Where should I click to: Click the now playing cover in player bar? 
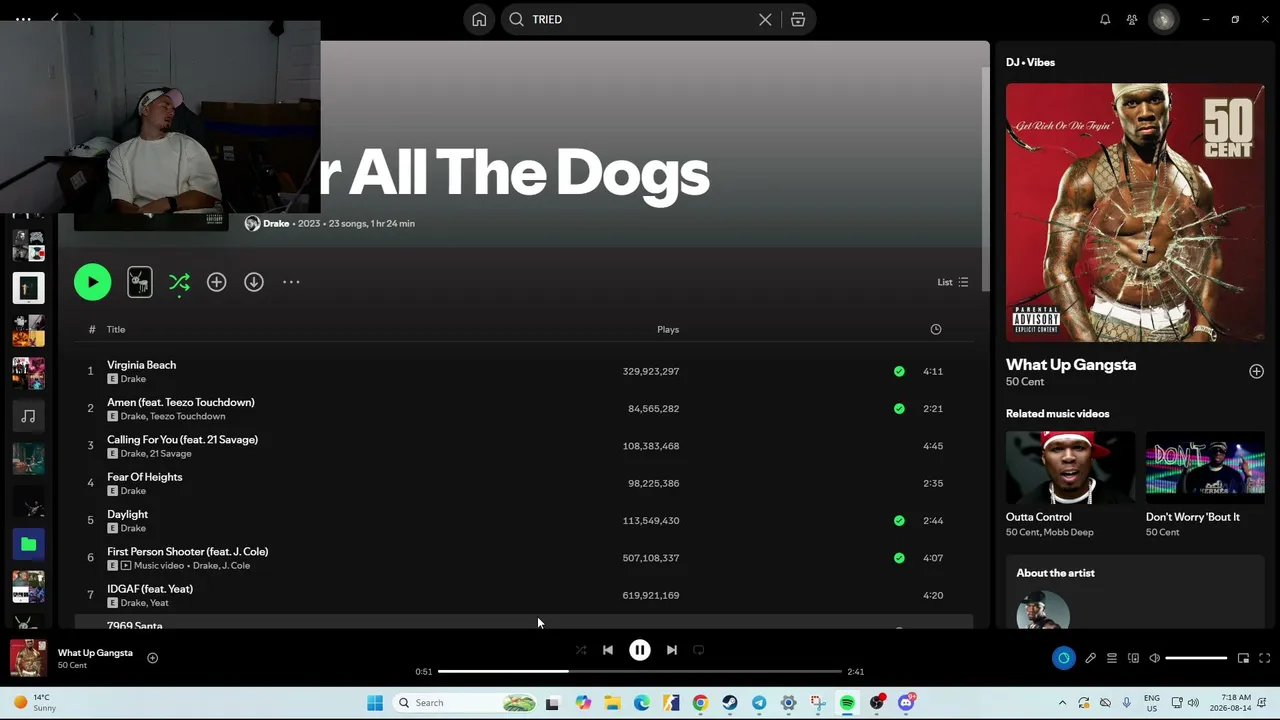(x=28, y=658)
